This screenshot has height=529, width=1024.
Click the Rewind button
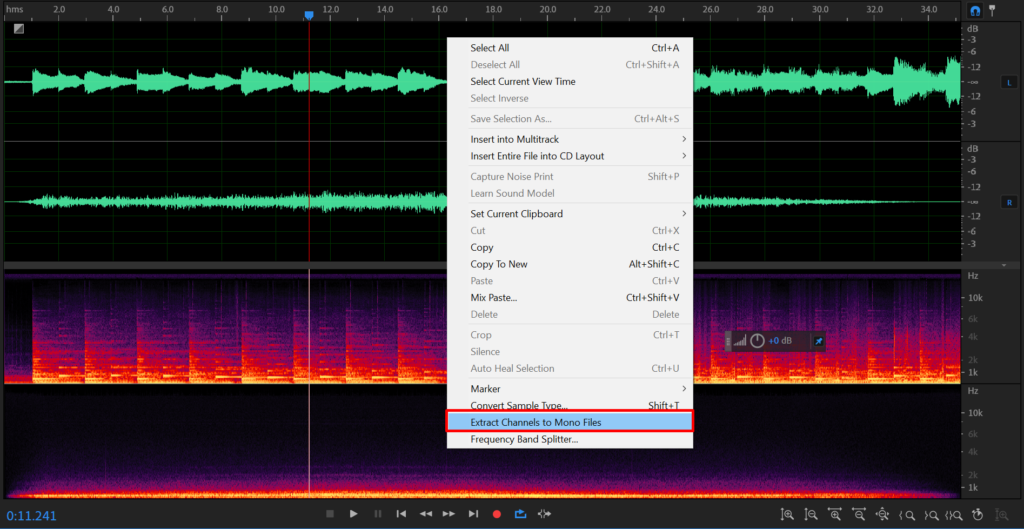[x=426, y=514]
